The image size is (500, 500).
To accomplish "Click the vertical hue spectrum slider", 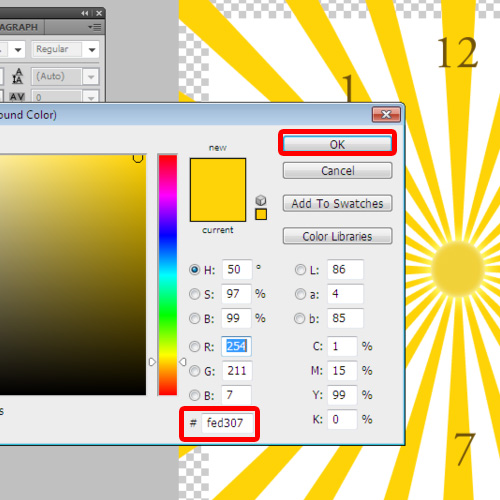I will [168, 275].
